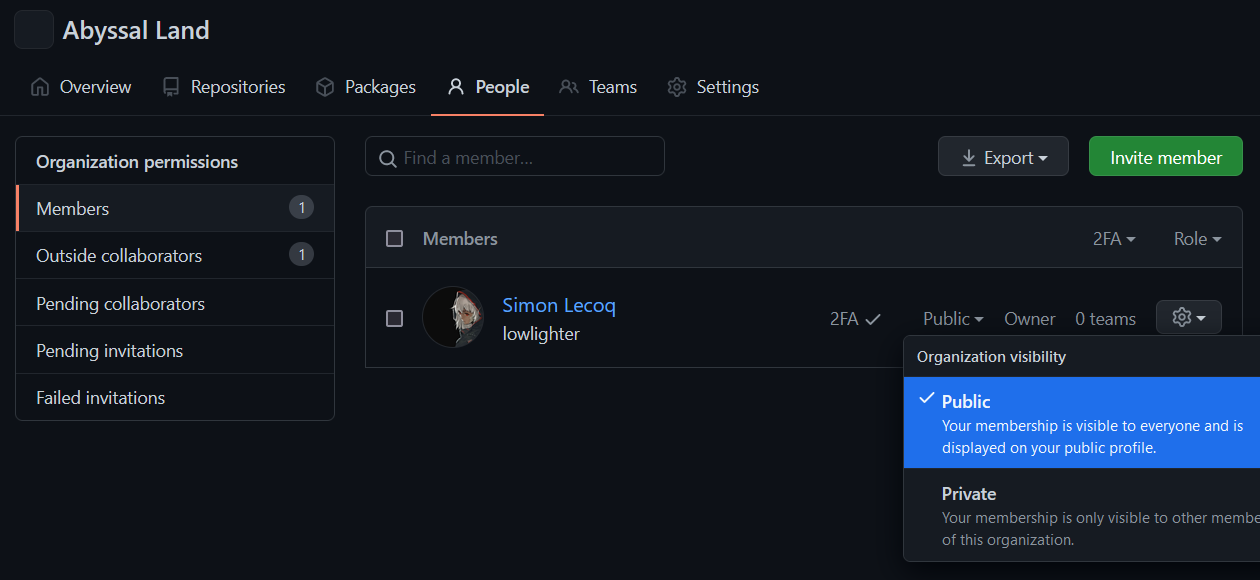Viewport: 1260px width, 580px height.
Task: Switch to the People tab
Action: (x=488, y=87)
